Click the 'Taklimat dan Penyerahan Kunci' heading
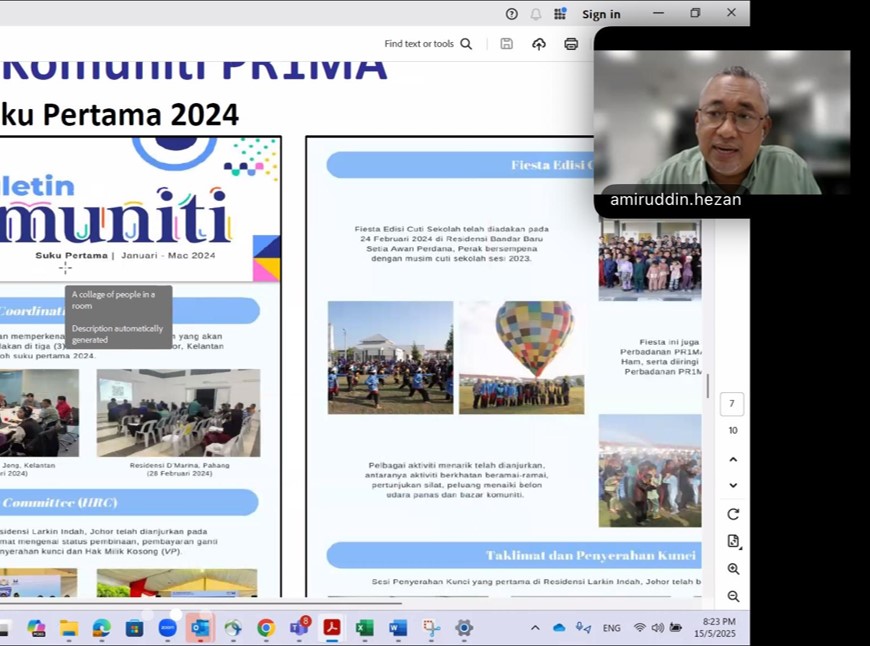The height and width of the screenshot is (646, 870). (590, 556)
